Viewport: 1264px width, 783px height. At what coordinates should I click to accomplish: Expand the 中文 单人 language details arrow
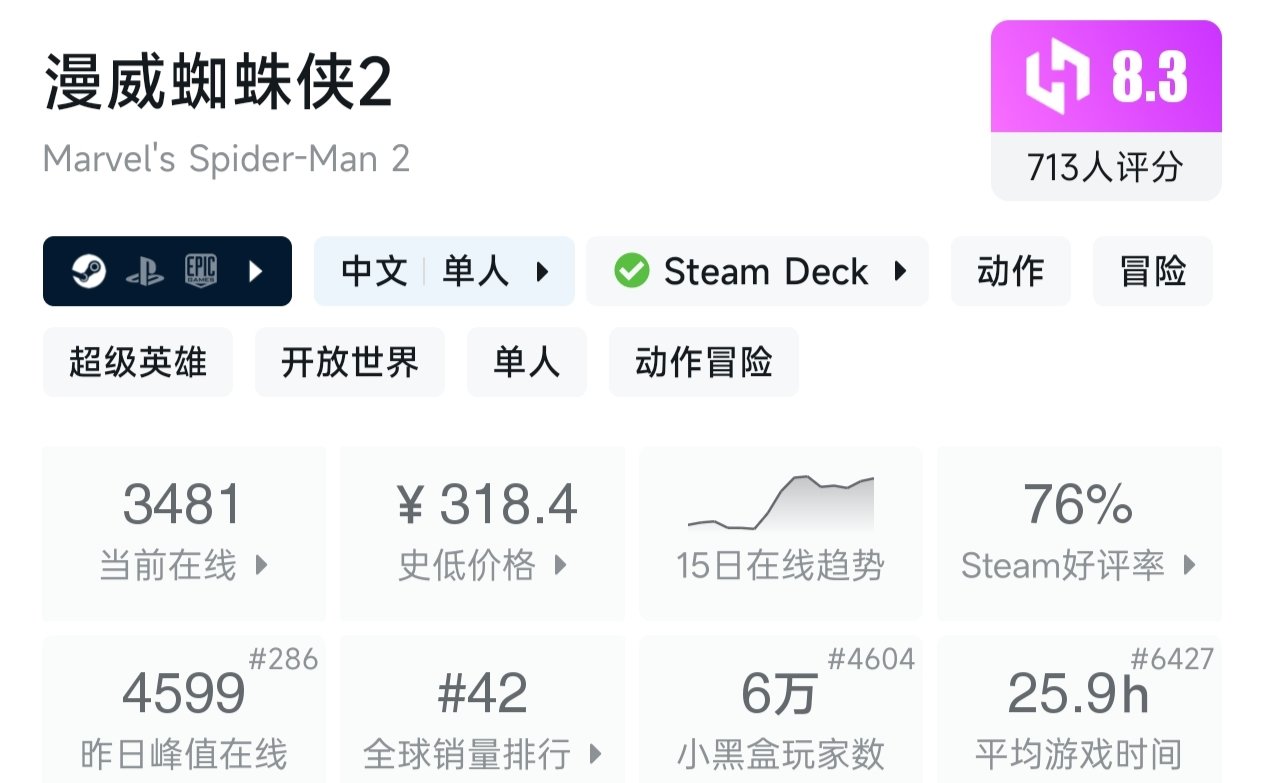click(543, 271)
